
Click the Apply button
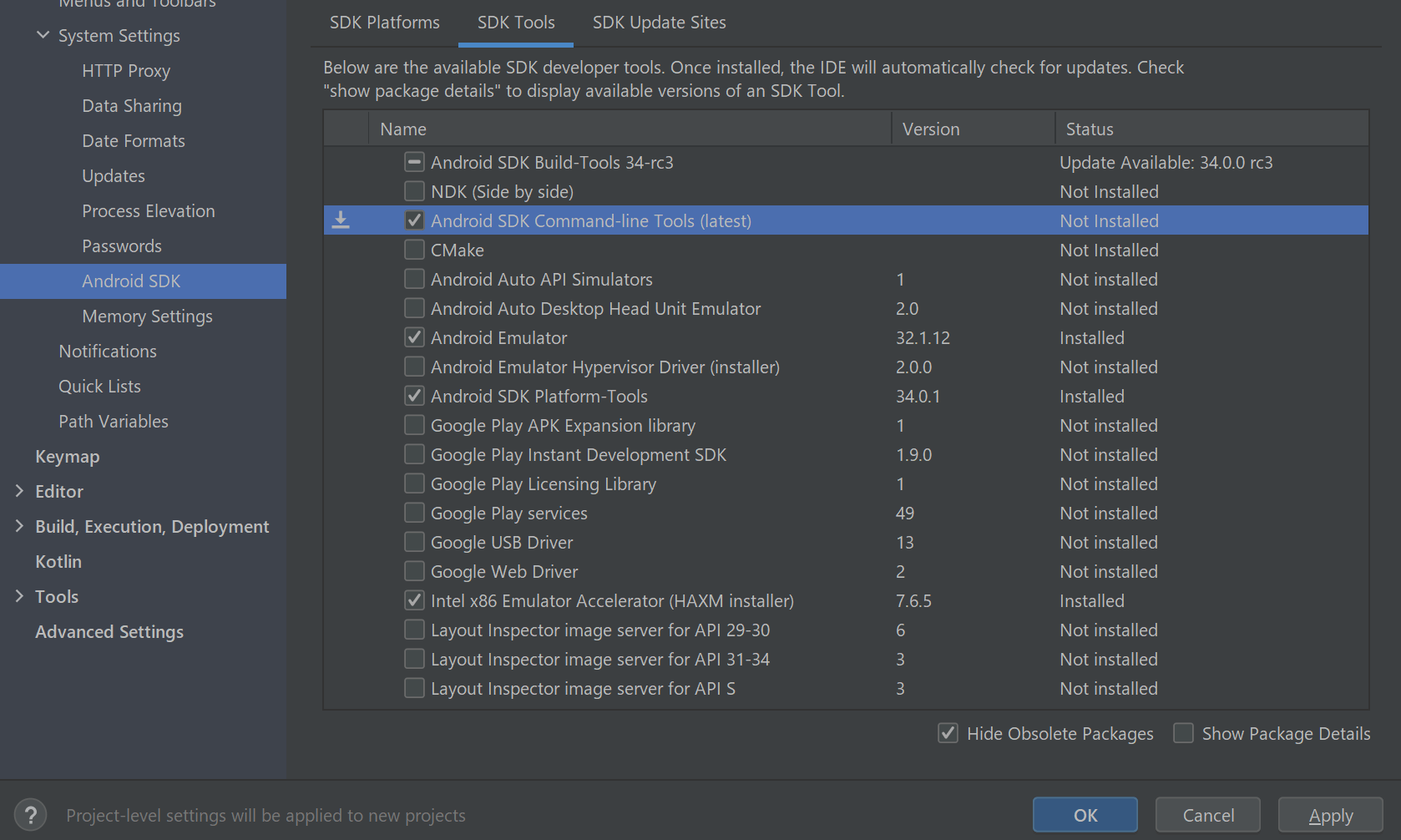(1330, 815)
